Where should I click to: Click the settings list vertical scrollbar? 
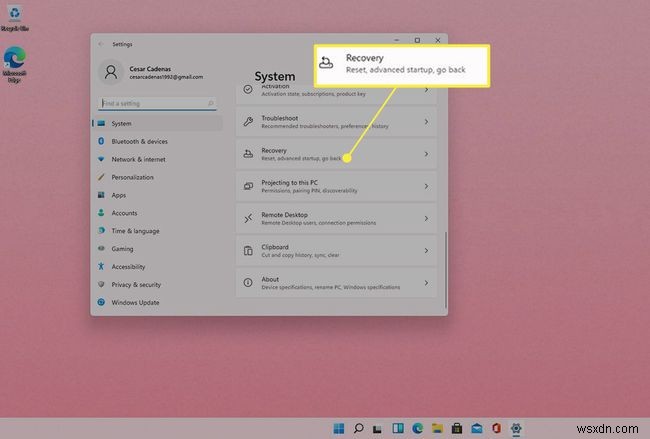pyautogui.click(x=446, y=269)
